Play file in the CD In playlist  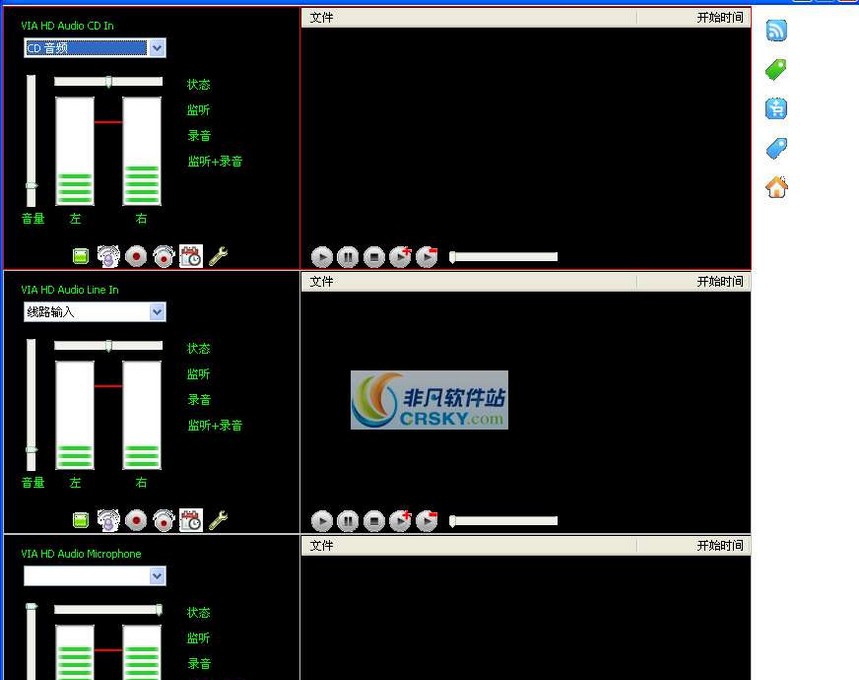[322, 256]
